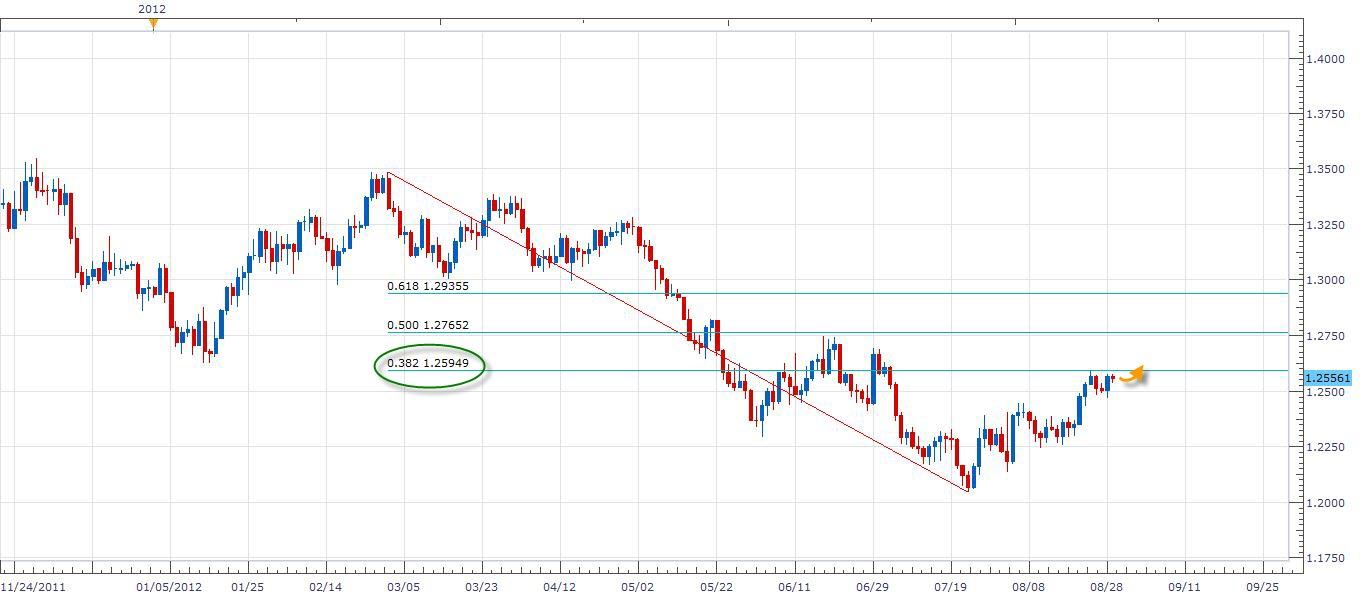
Task: Click the 03/23 date axis label
Action: pos(481,587)
